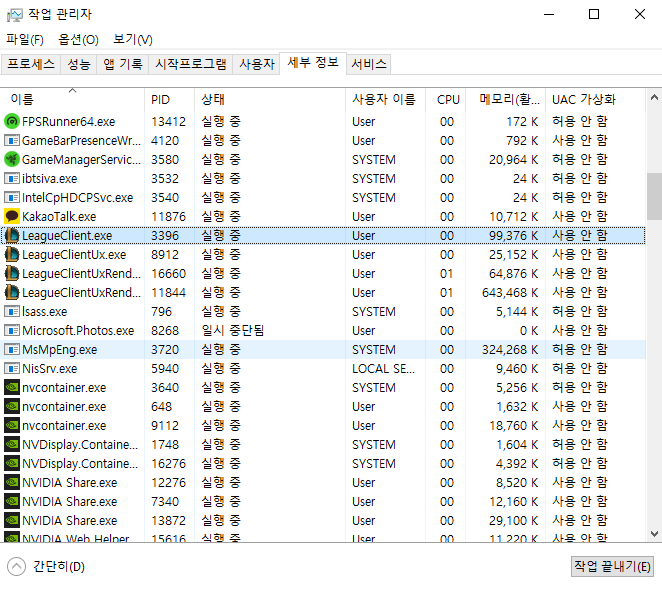
Task: Click the LOCAL SE... user name cell
Action: coord(383,369)
